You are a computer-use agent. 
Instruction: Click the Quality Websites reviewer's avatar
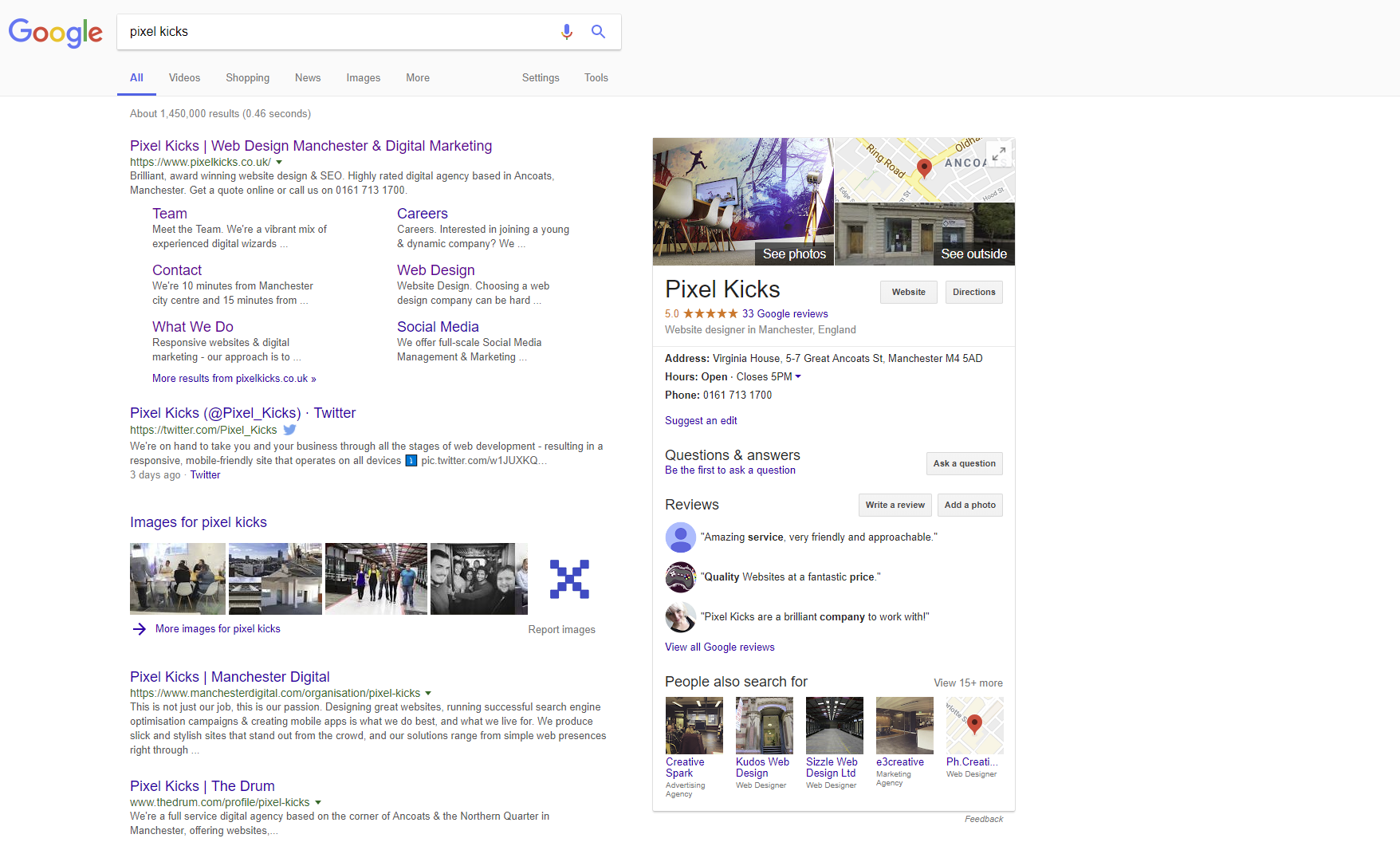[x=680, y=577]
